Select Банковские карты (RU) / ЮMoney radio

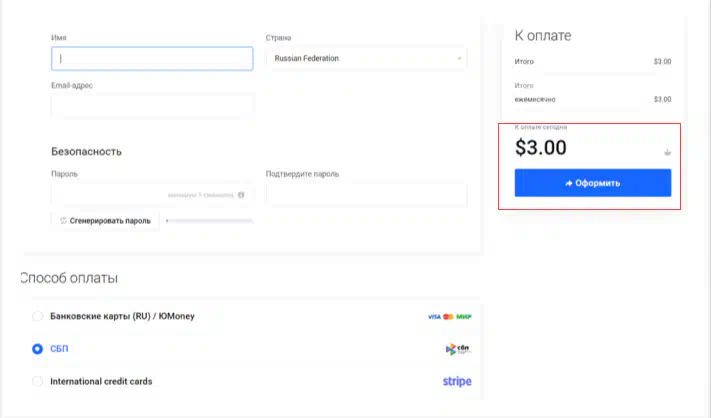click(x=38, y=316)
